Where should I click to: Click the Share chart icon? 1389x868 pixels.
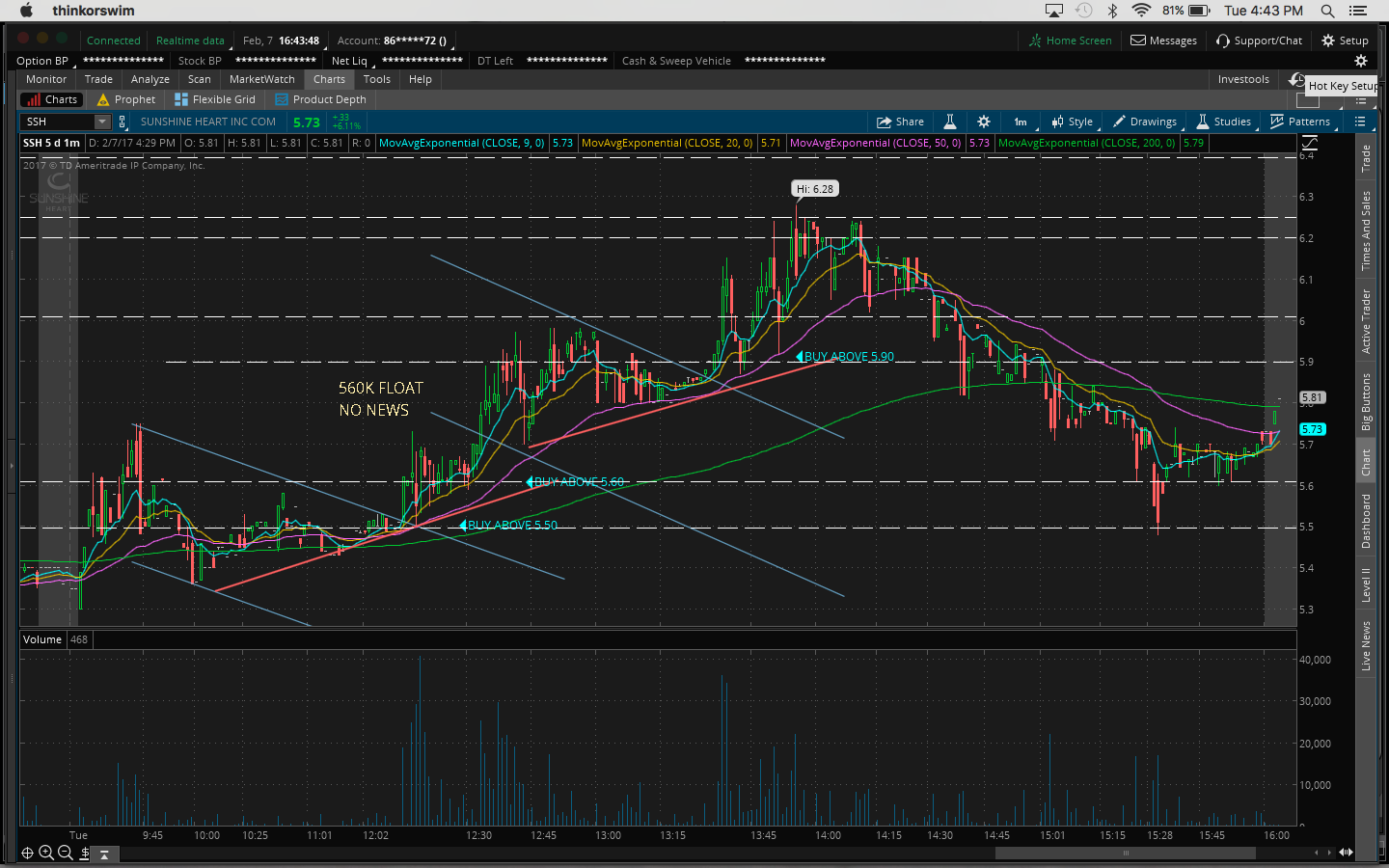(899, 122)
